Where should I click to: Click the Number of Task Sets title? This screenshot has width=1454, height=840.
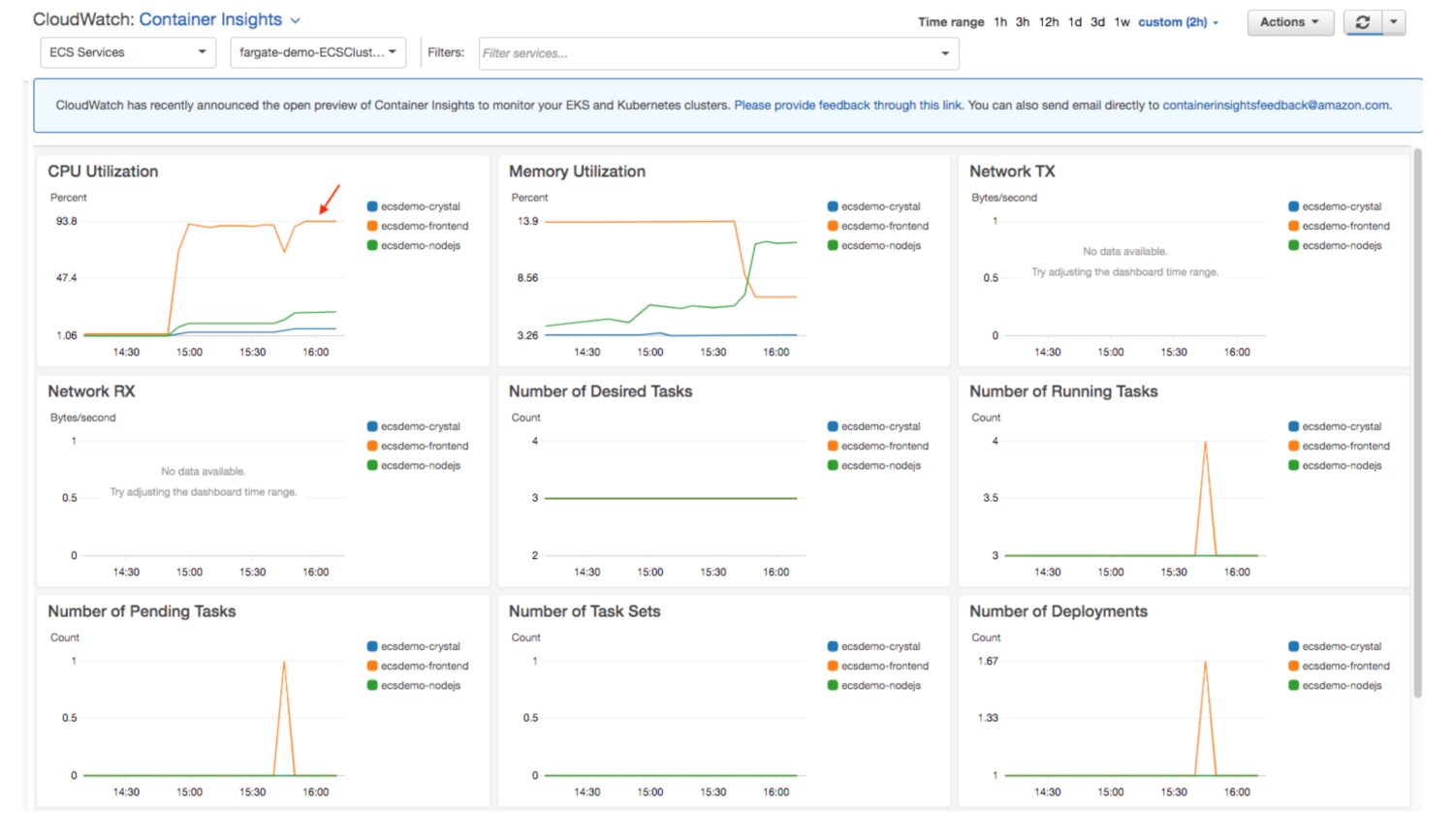585,611
